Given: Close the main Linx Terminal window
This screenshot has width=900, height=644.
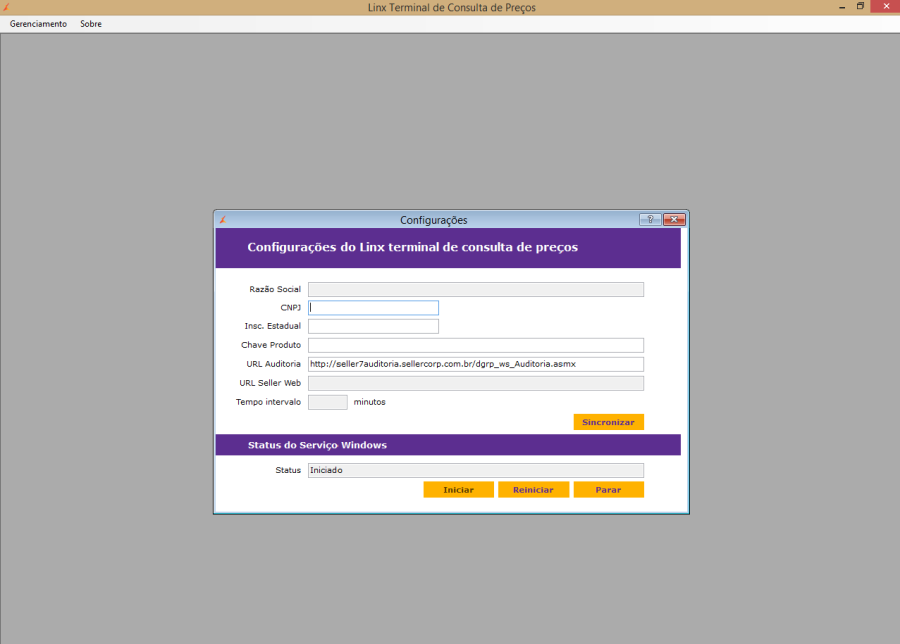Looking at the screenshot, I should click(x=886, y=6).
